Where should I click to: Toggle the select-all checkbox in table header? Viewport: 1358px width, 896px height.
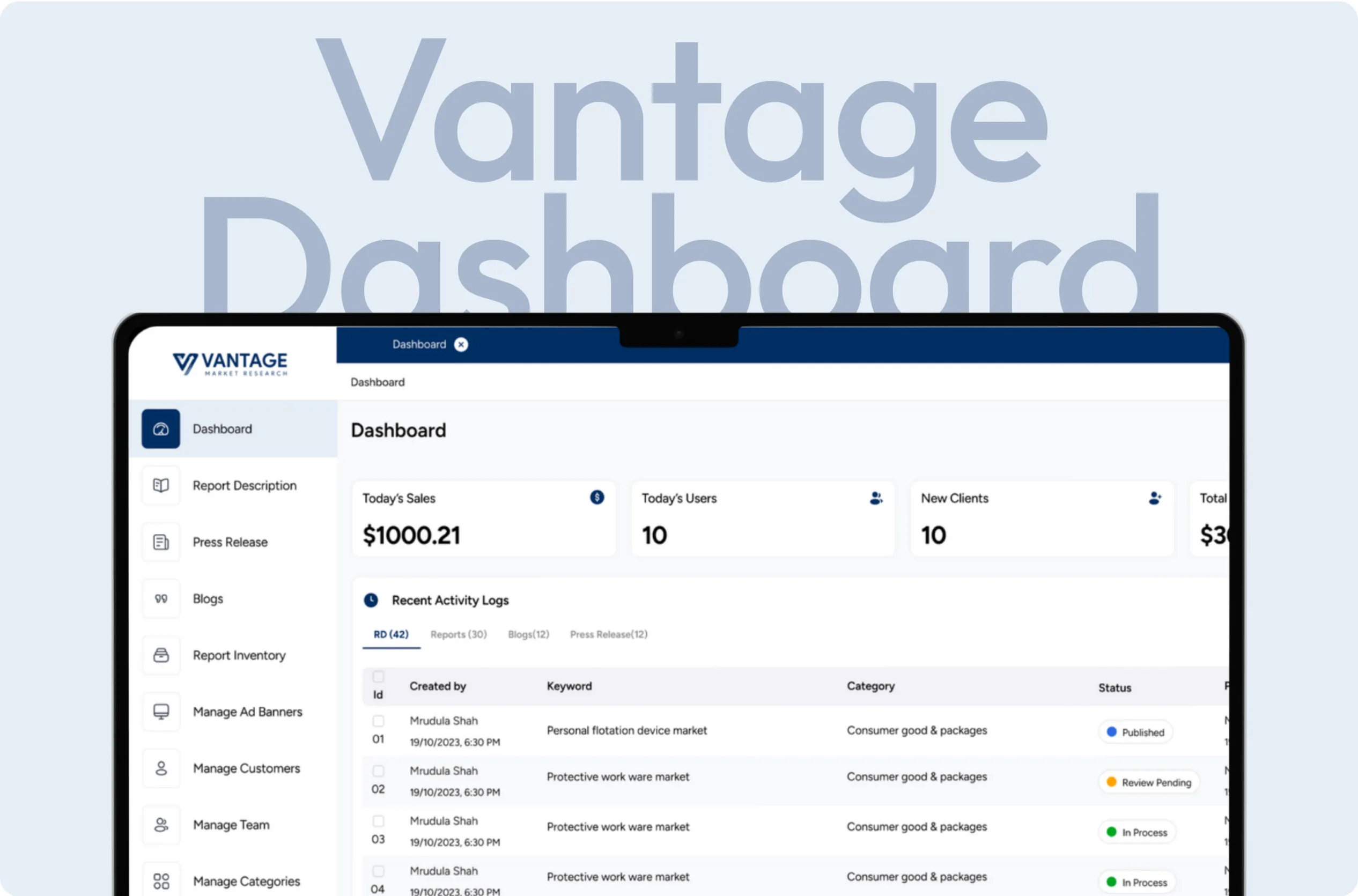point(378,677)
